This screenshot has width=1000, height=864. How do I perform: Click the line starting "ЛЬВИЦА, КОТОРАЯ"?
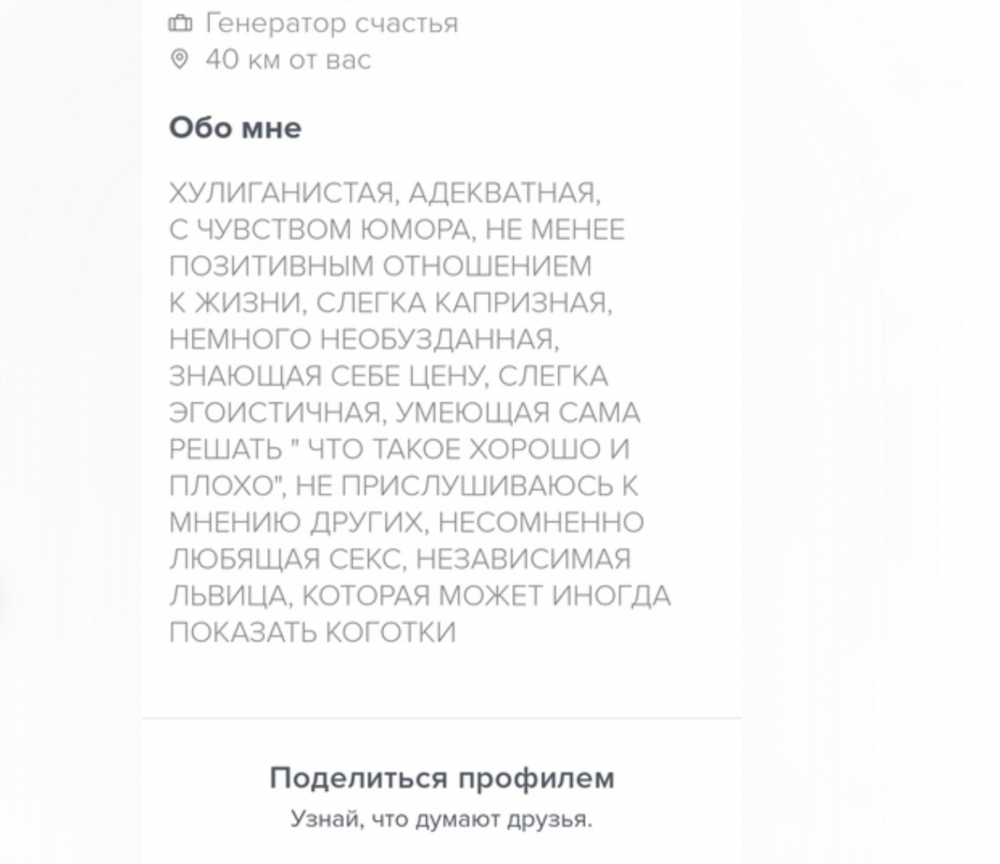pyautogui.click(x=420, y=596)
